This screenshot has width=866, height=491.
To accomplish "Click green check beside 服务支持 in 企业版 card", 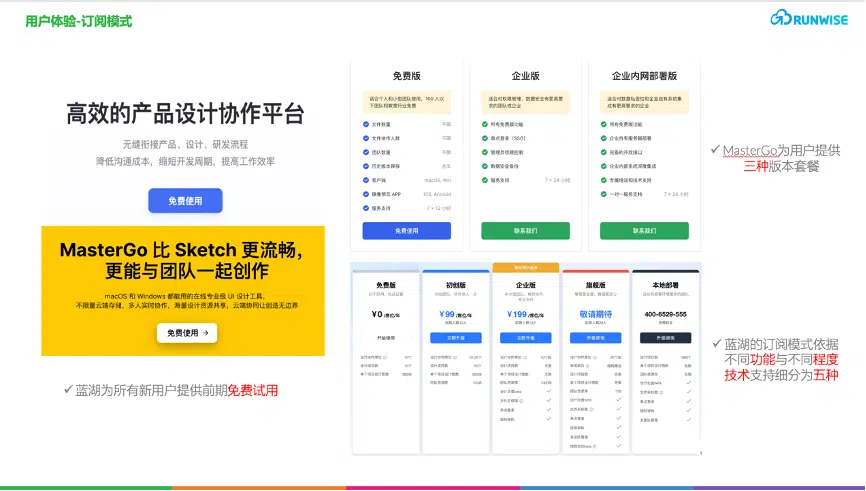I will point(485,180).
